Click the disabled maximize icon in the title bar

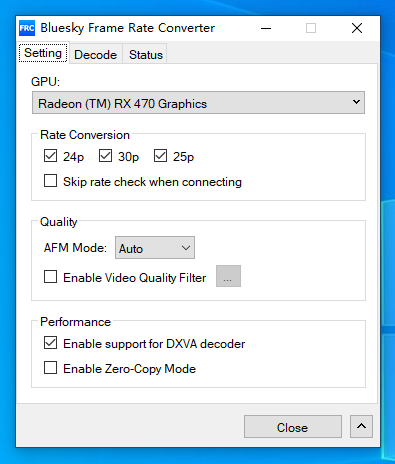pos(311,28)
